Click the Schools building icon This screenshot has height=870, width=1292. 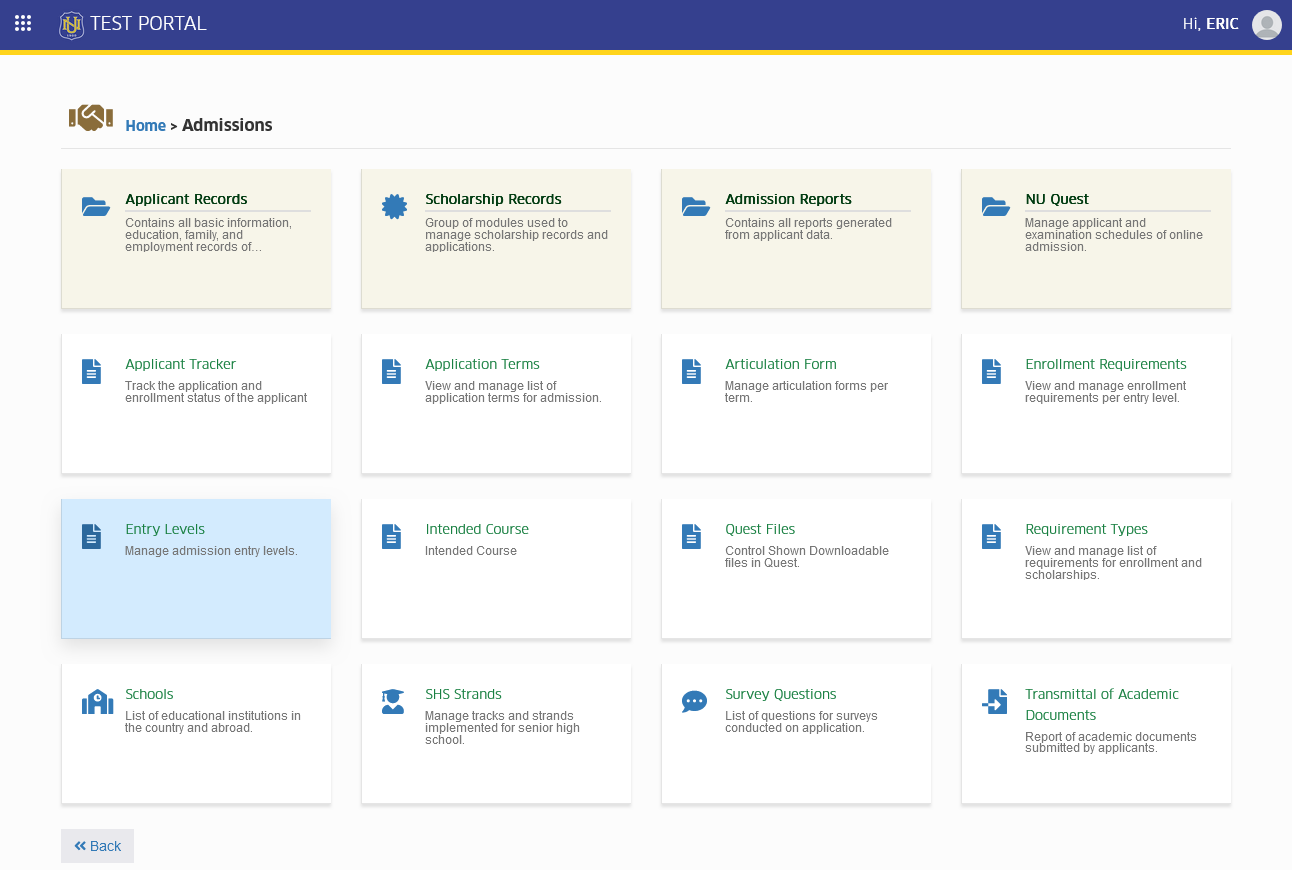(x=97, y=702)
